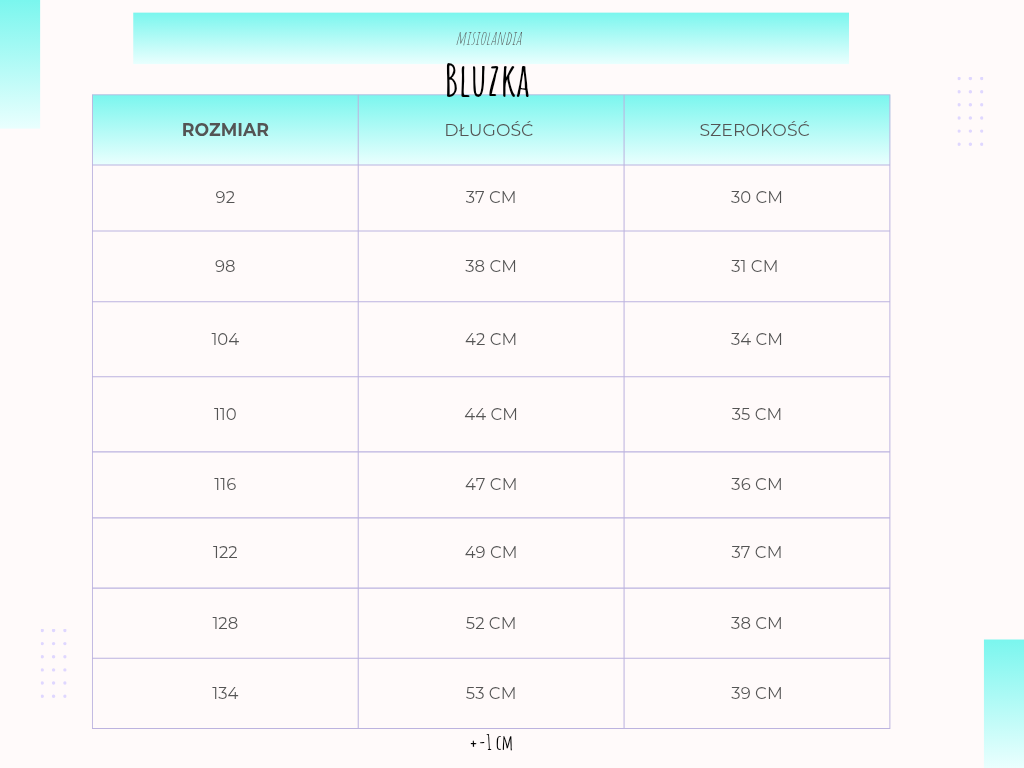Select the 44 CM length cell
Image resolution: width=1024 pixels, height=768 pixels.
(x=491, y=414)
